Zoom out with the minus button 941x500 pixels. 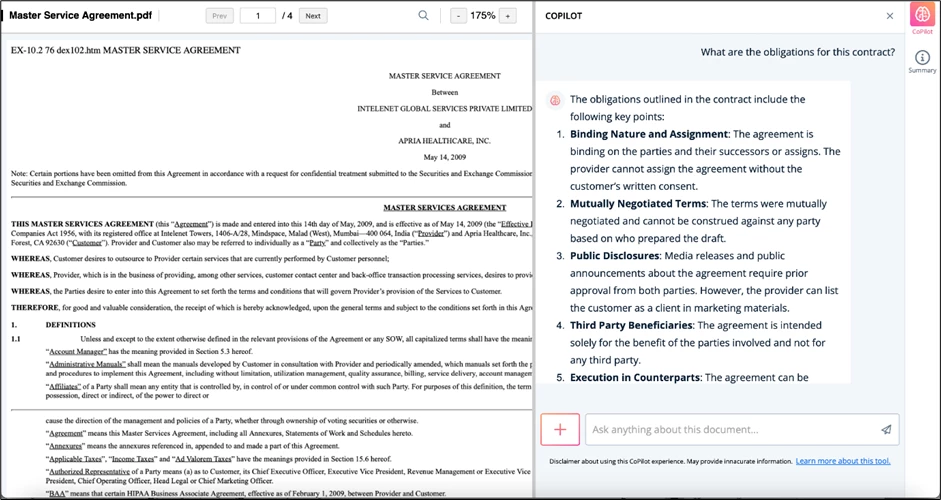click(458, 16)
